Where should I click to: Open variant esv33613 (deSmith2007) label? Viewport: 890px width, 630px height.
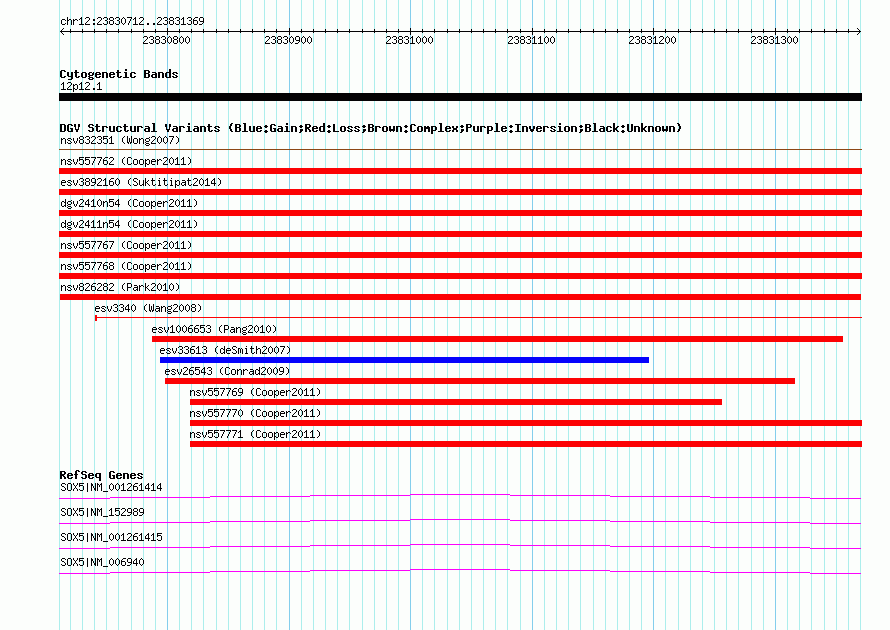click(225, 350)
